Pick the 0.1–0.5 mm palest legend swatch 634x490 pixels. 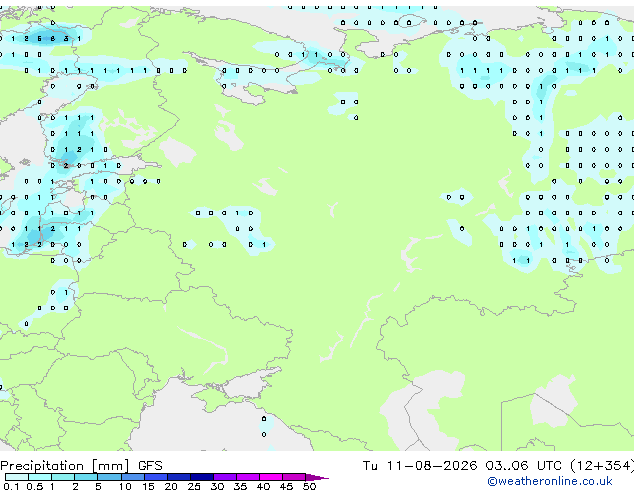(17, 477)
